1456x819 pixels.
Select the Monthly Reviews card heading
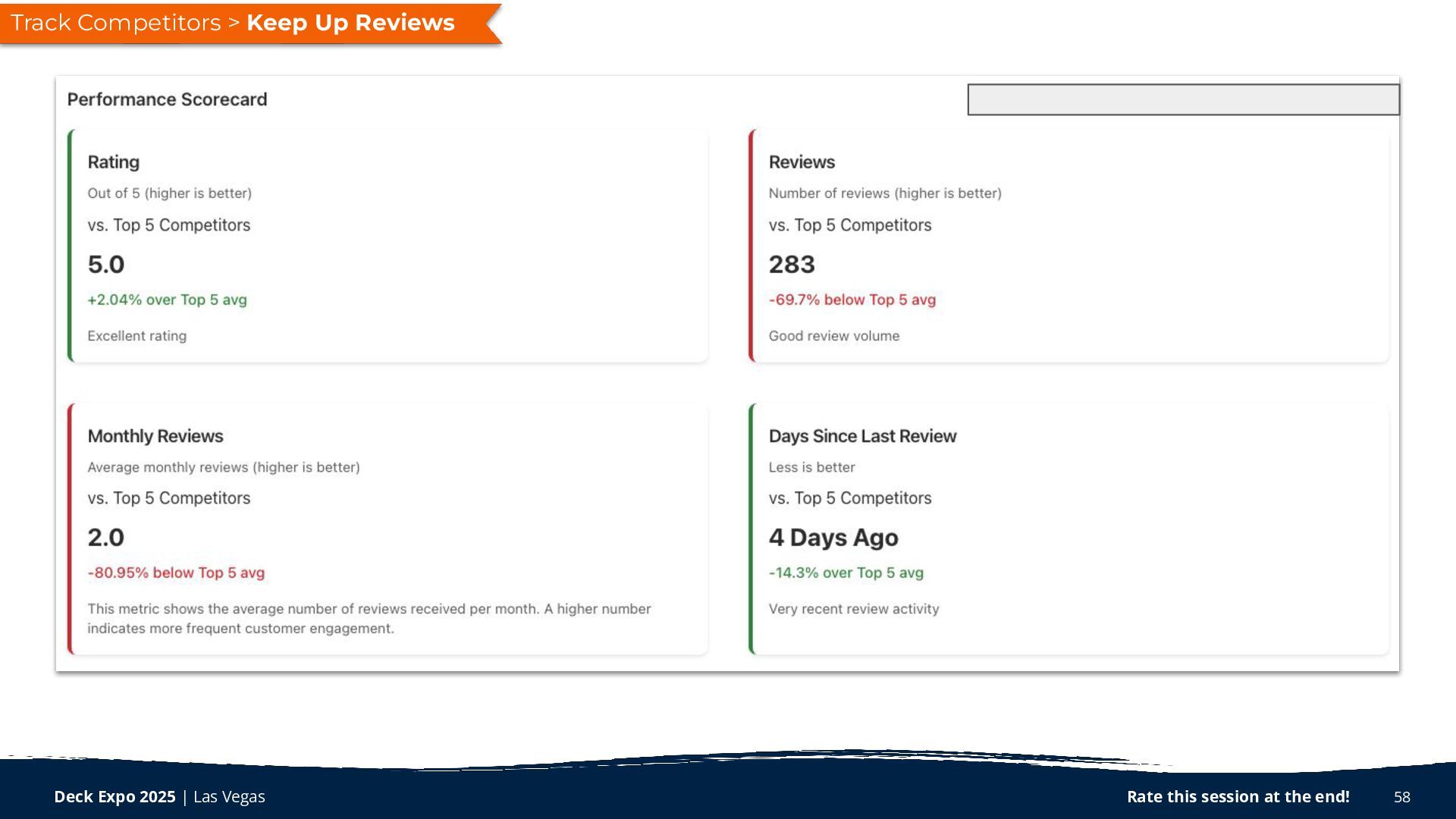point(155,436)
